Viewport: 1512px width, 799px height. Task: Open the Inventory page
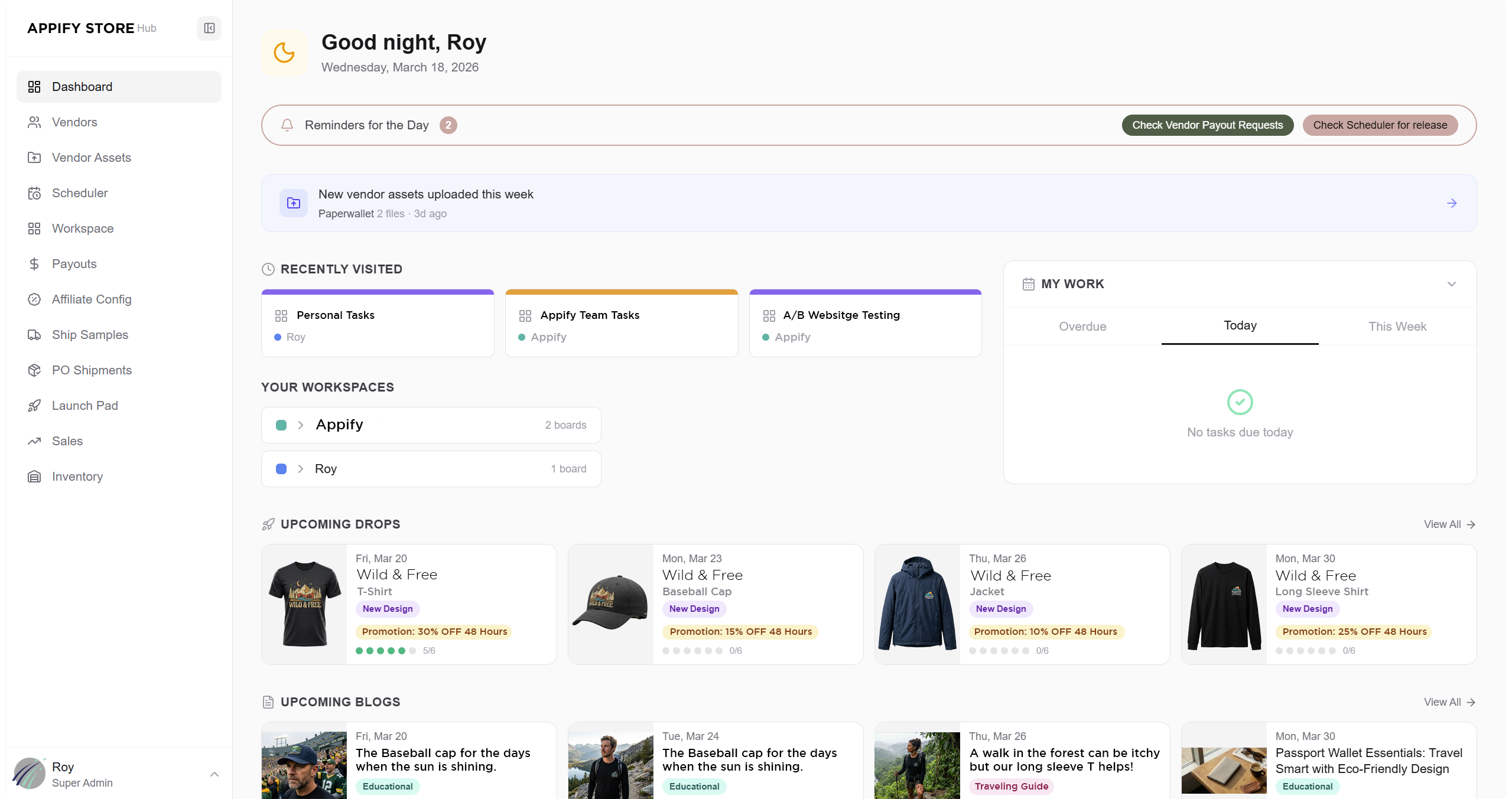coord(77,477)
